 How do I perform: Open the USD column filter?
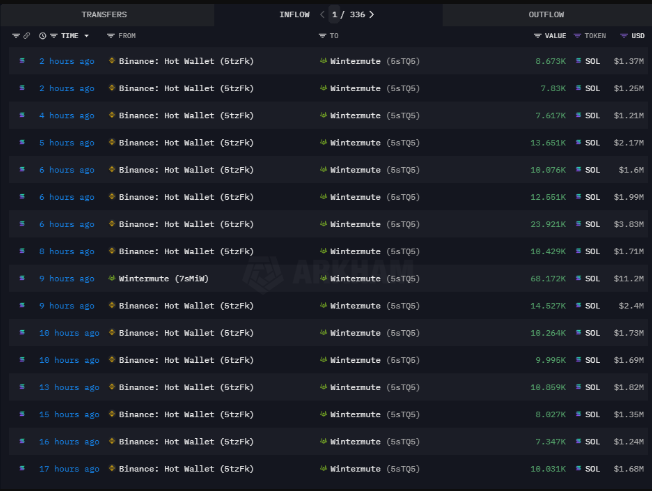pos(624,36)
